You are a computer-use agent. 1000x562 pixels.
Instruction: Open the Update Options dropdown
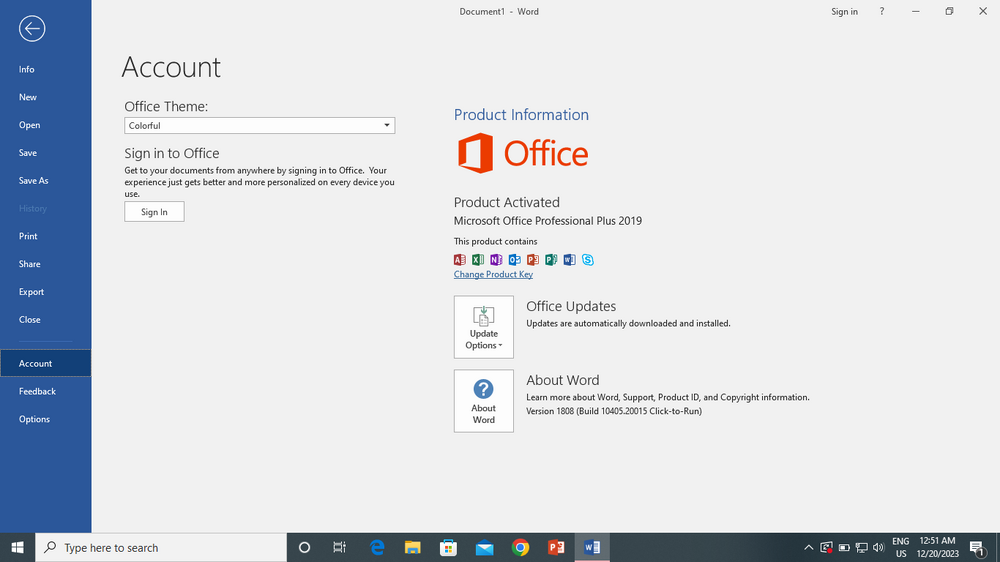pyautogui.click(x=483, y=327)
